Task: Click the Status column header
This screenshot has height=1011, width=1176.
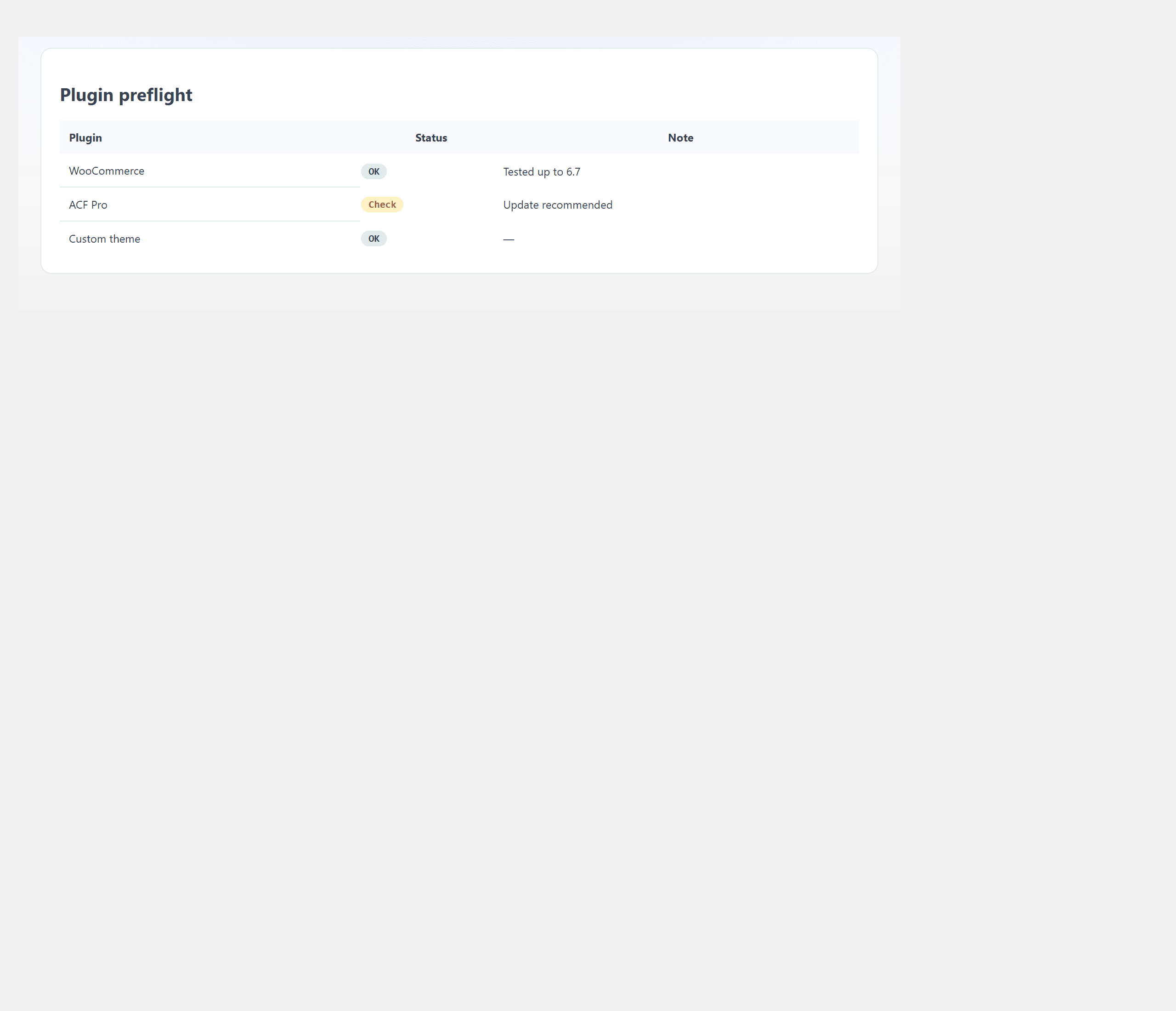Action: [431, 138]
